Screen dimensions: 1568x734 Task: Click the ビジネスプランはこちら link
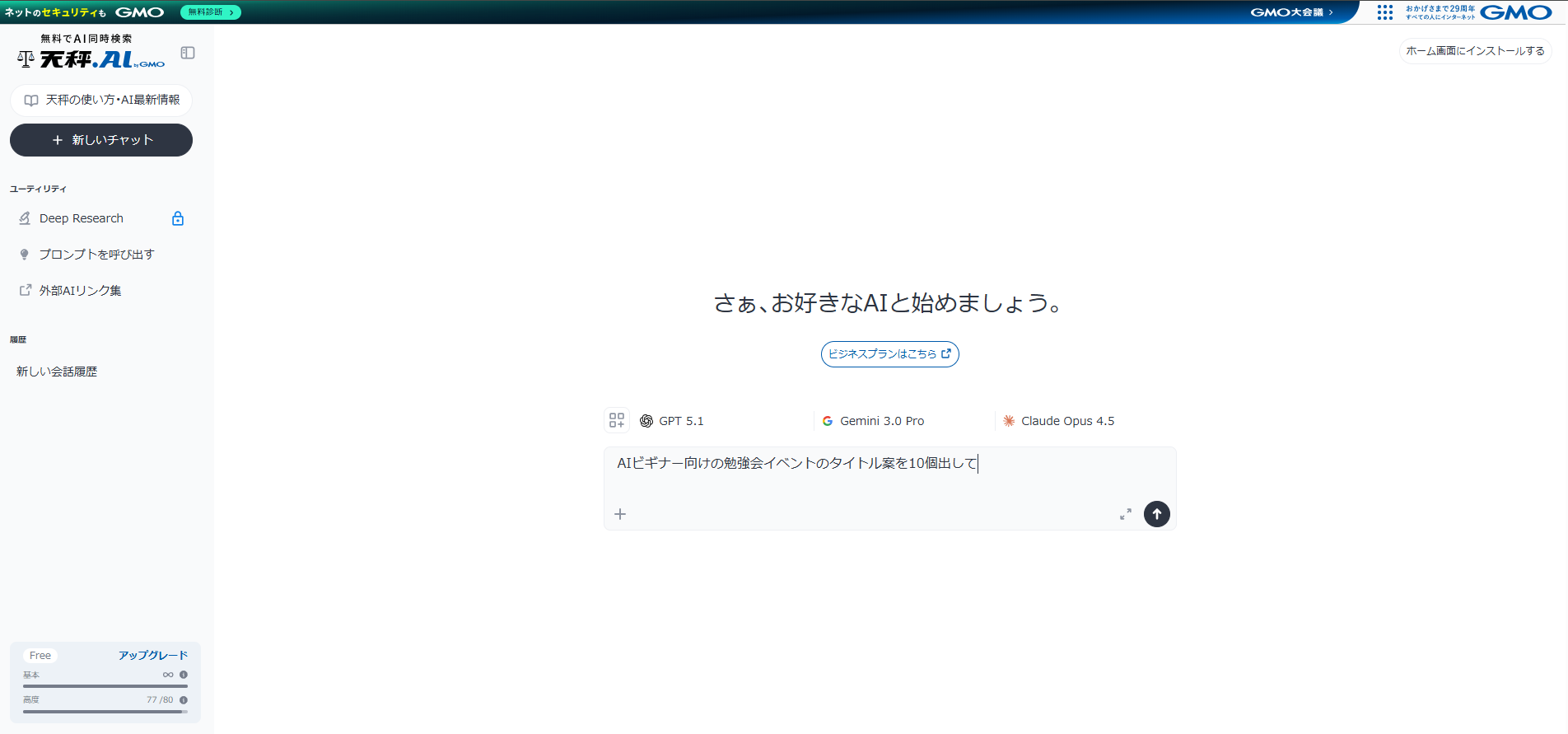coord(890,354)
